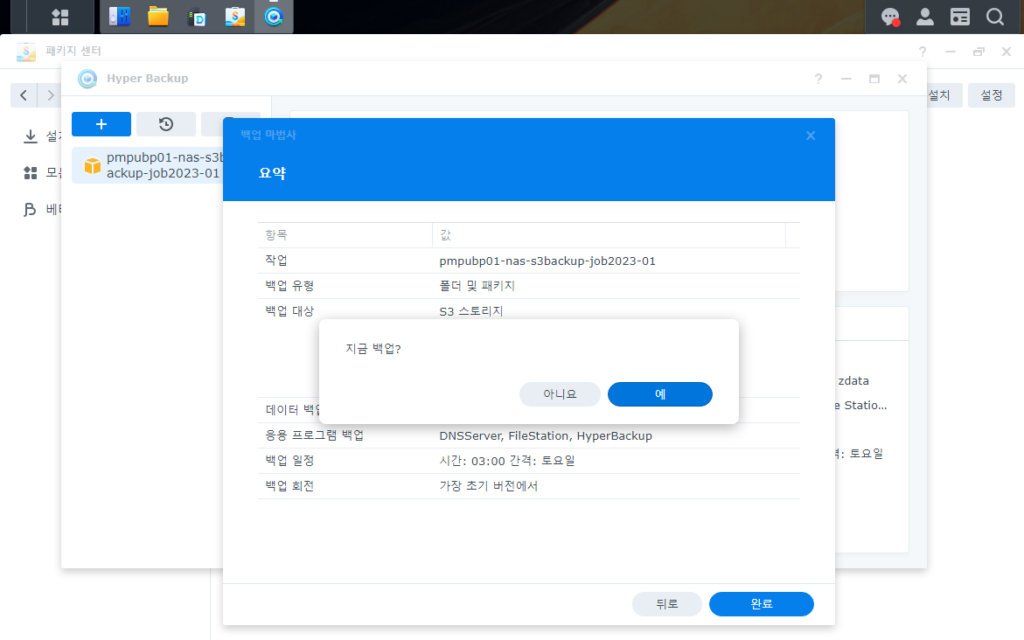Select S3 스토리지 backup destination value
This screenshot has height=640, width=1024.
[x=471, y=312]
